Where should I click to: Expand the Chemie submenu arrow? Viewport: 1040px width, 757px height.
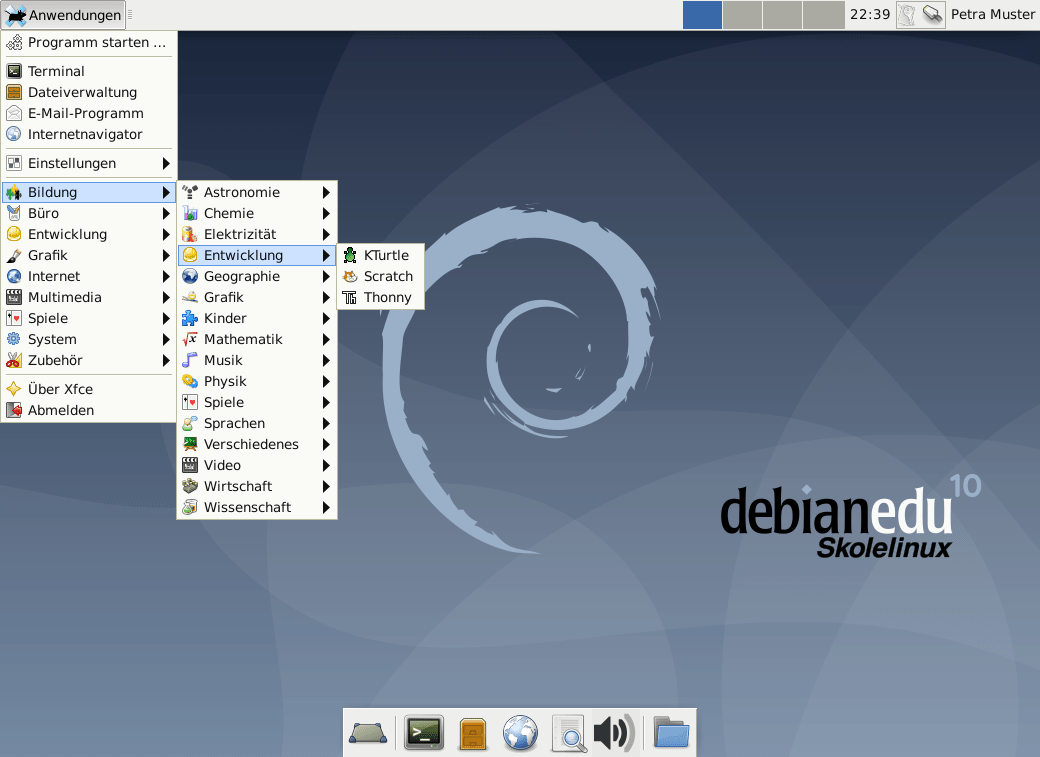tap(326, 214)
